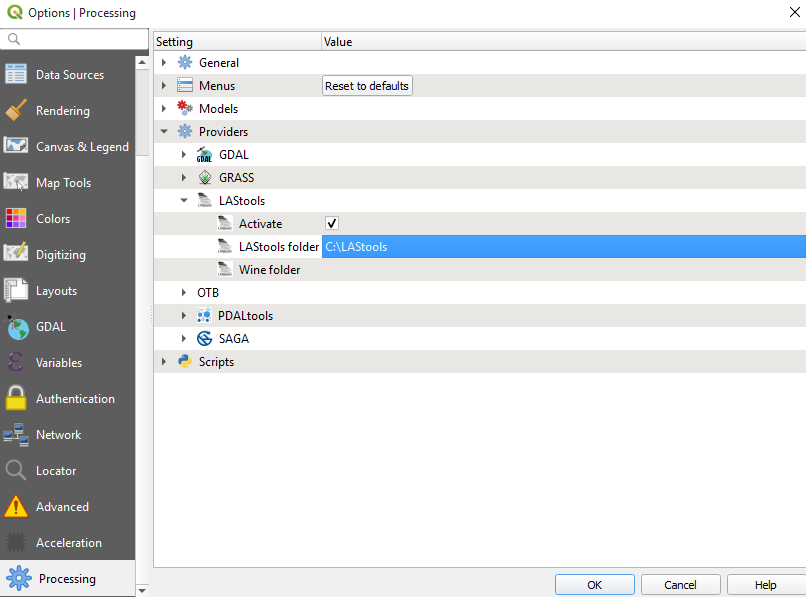Screen dimensions: 806x597
Task: Uncheck the LAStools Activate checkbox
Action: click(x=331, y=223)
